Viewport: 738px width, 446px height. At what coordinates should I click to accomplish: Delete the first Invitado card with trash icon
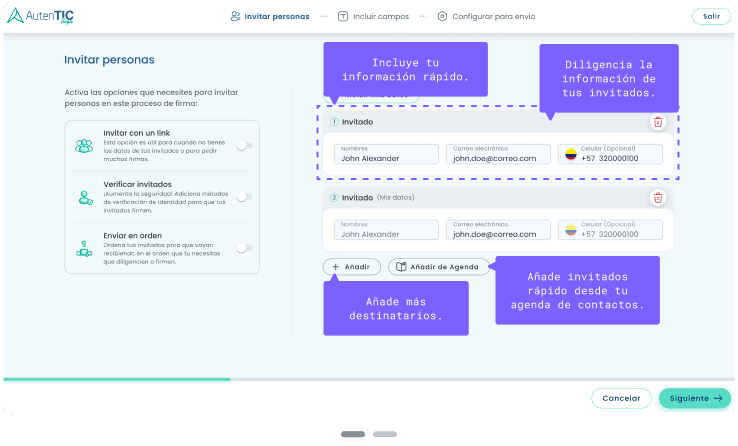[657, 122]
